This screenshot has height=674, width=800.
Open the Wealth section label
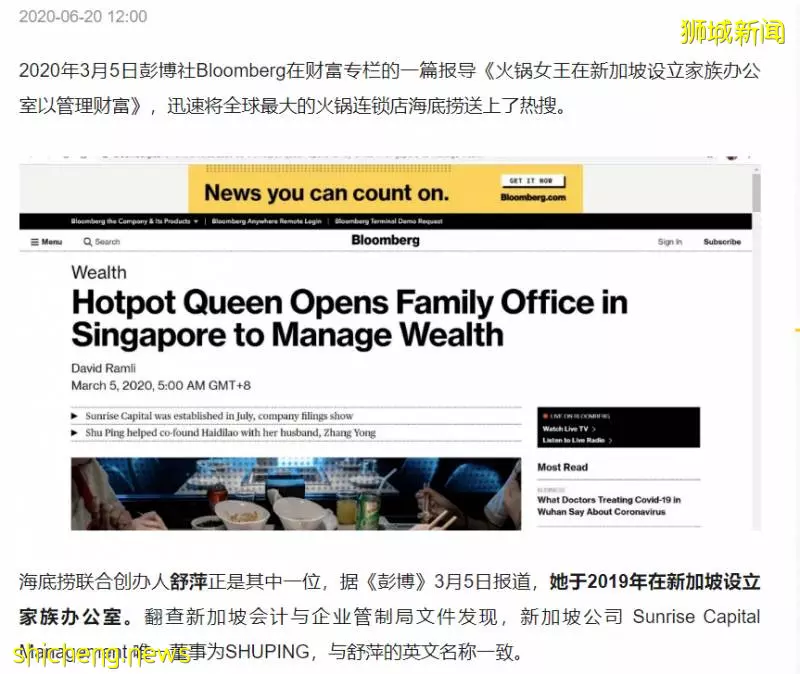99,272
